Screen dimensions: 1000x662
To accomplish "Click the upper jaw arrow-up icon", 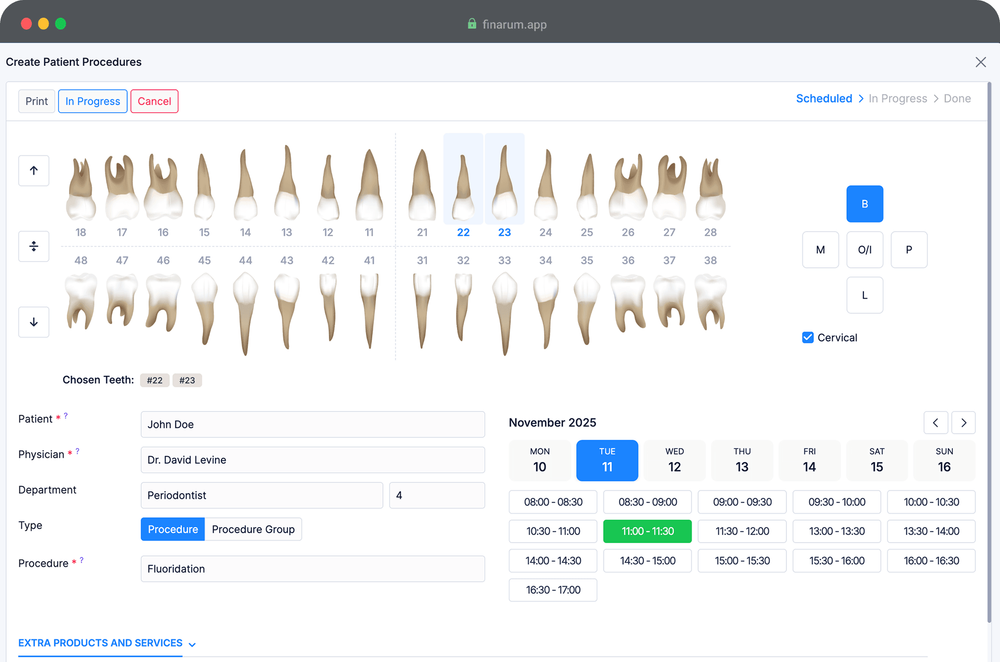I will click(33, 171).
